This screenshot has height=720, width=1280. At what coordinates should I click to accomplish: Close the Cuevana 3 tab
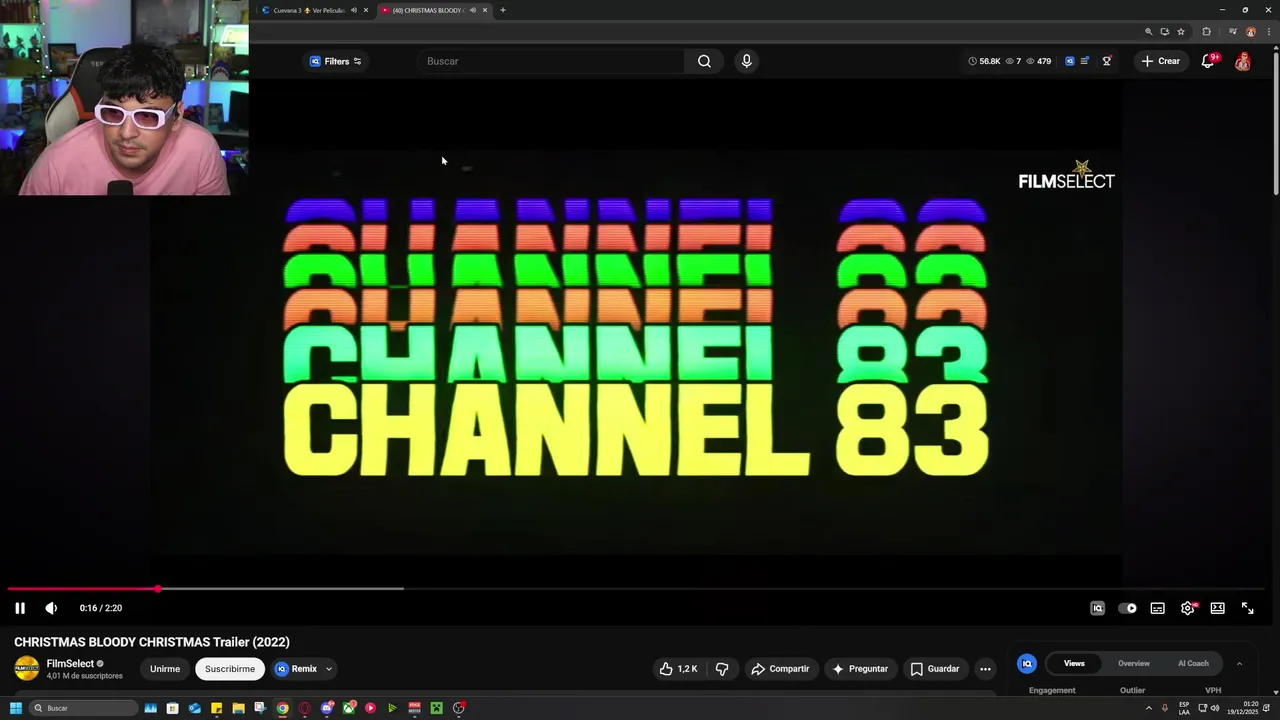pyautogui.click(x=366, y=10)
